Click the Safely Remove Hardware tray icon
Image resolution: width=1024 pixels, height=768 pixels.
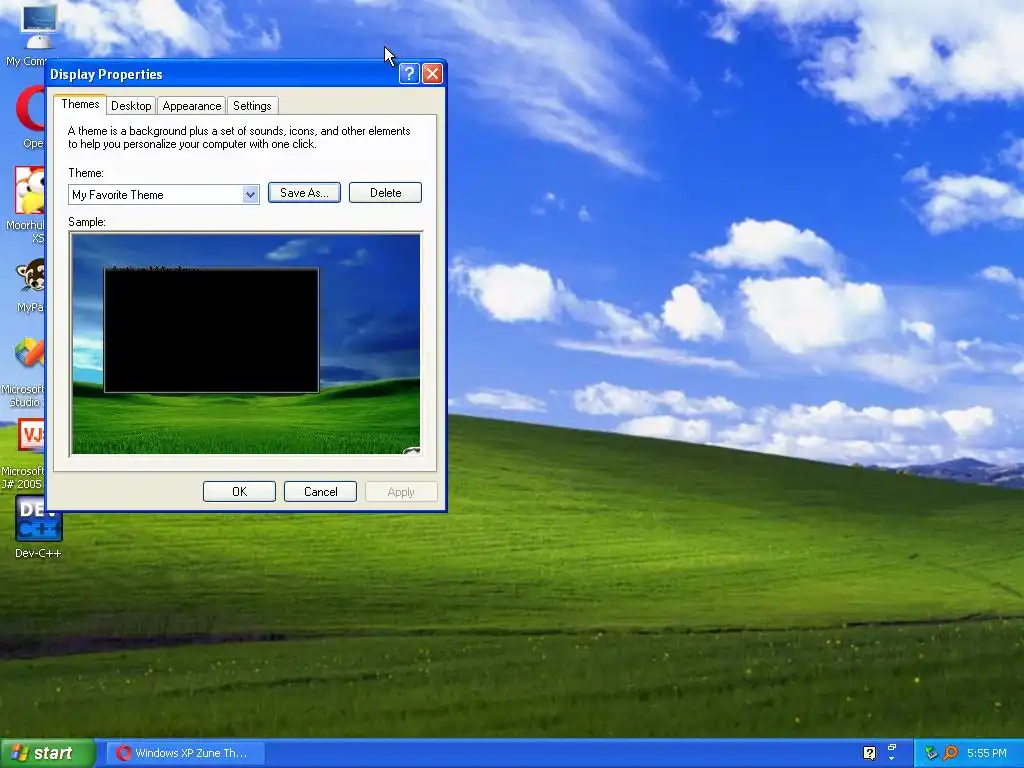tap(931, 753)
